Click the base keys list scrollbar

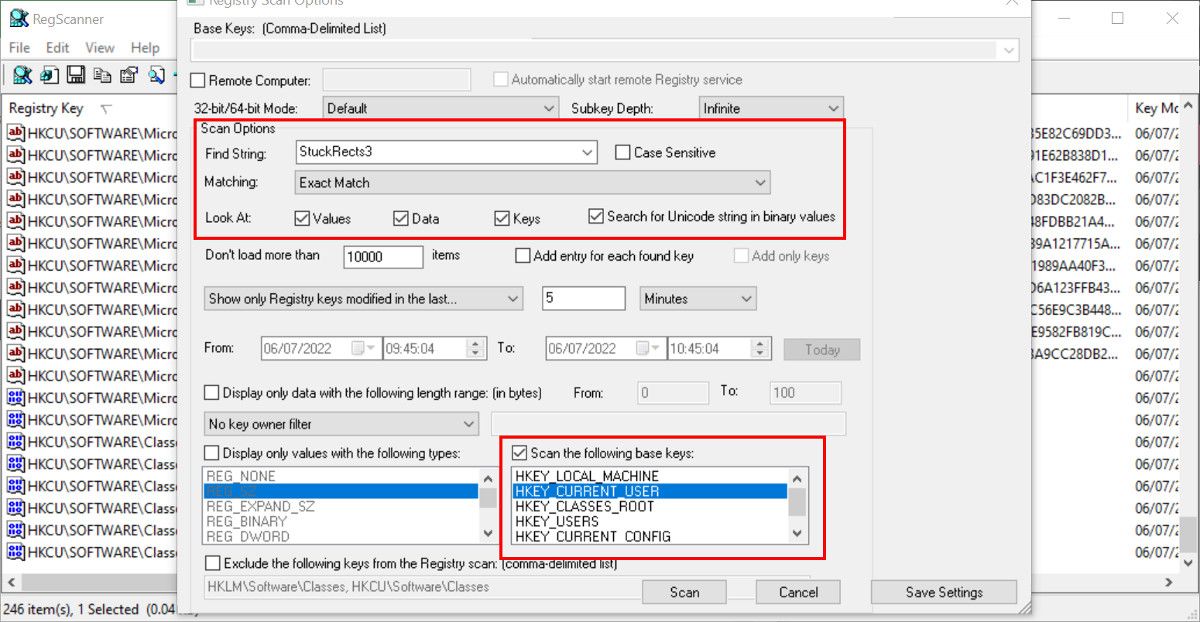(797, 506)
